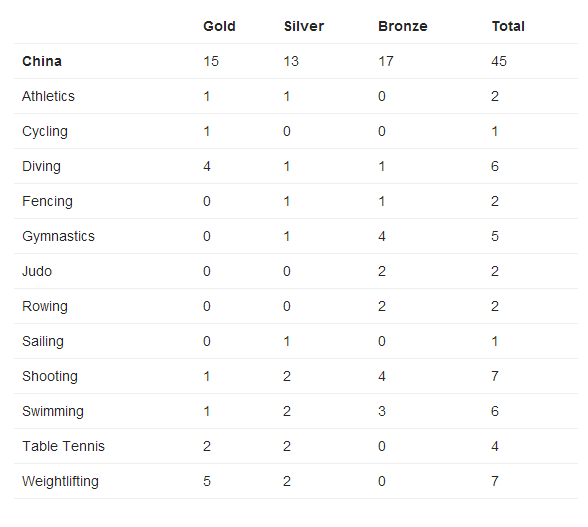Screen dimensions: 588x527
Task: Click the Cycling row label
Action: tap(45, 132)
